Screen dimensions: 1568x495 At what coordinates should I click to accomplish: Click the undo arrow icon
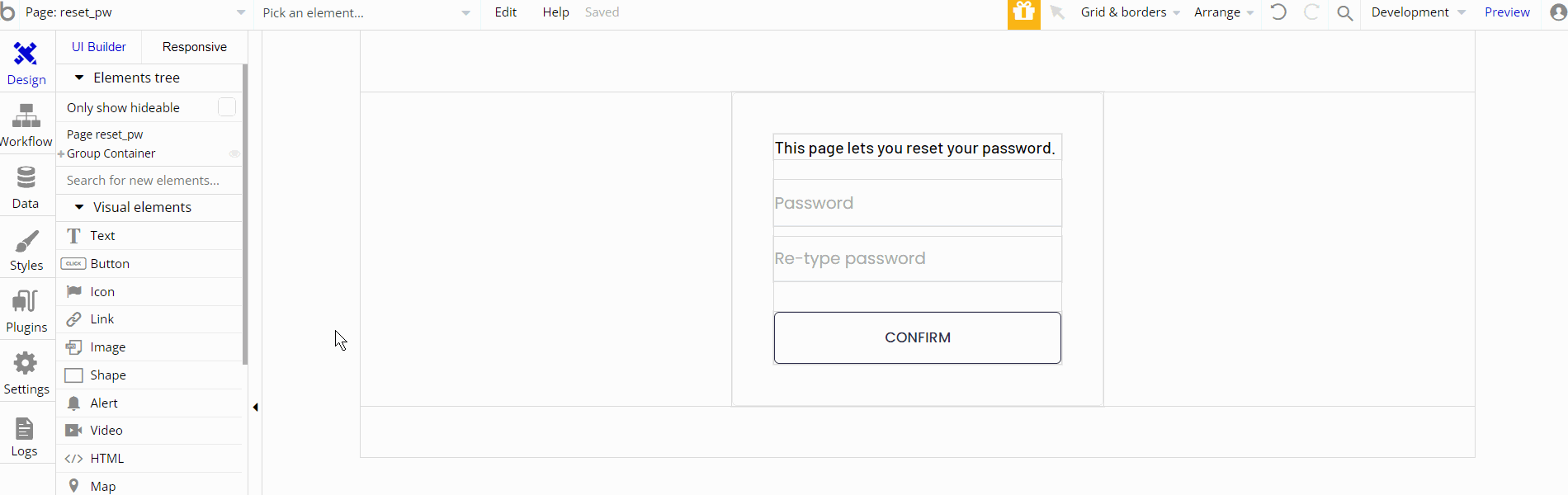(x=1278, y=12)
